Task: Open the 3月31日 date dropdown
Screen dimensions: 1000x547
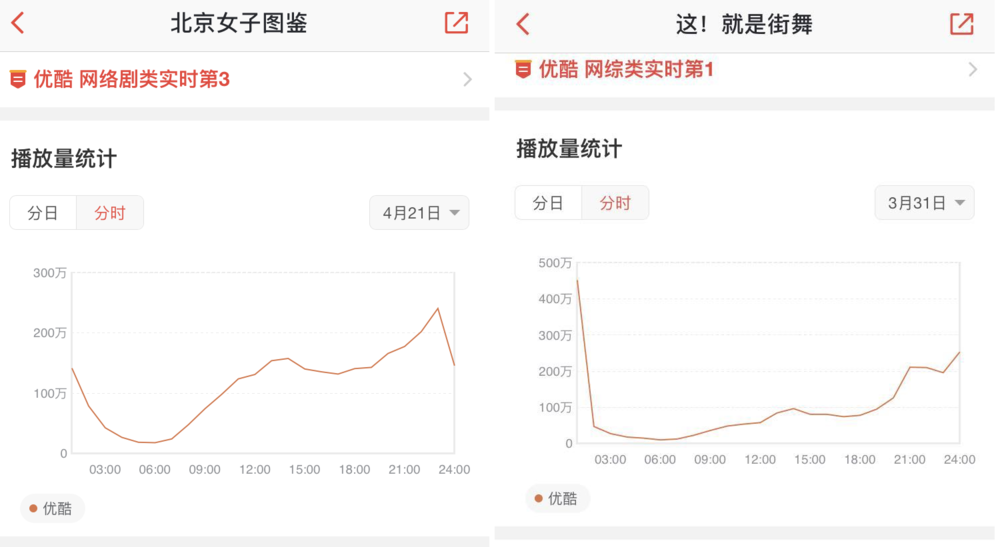Action: click(925, 203)
